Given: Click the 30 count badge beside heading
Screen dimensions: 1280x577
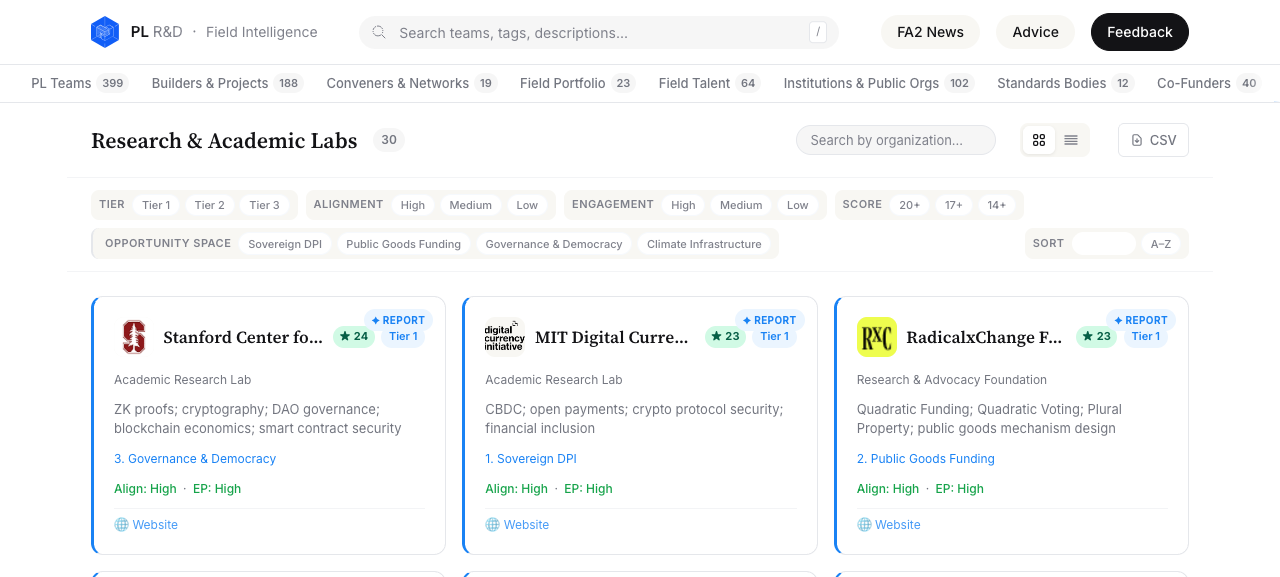Looking at the screenshot, I should [389, 140].
